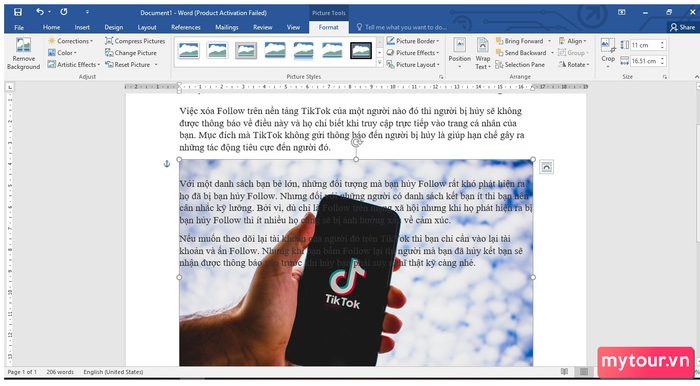Open the Artistic Effects dropdown
The height and width of the screenshot is (386, 700).
point(74,65)
